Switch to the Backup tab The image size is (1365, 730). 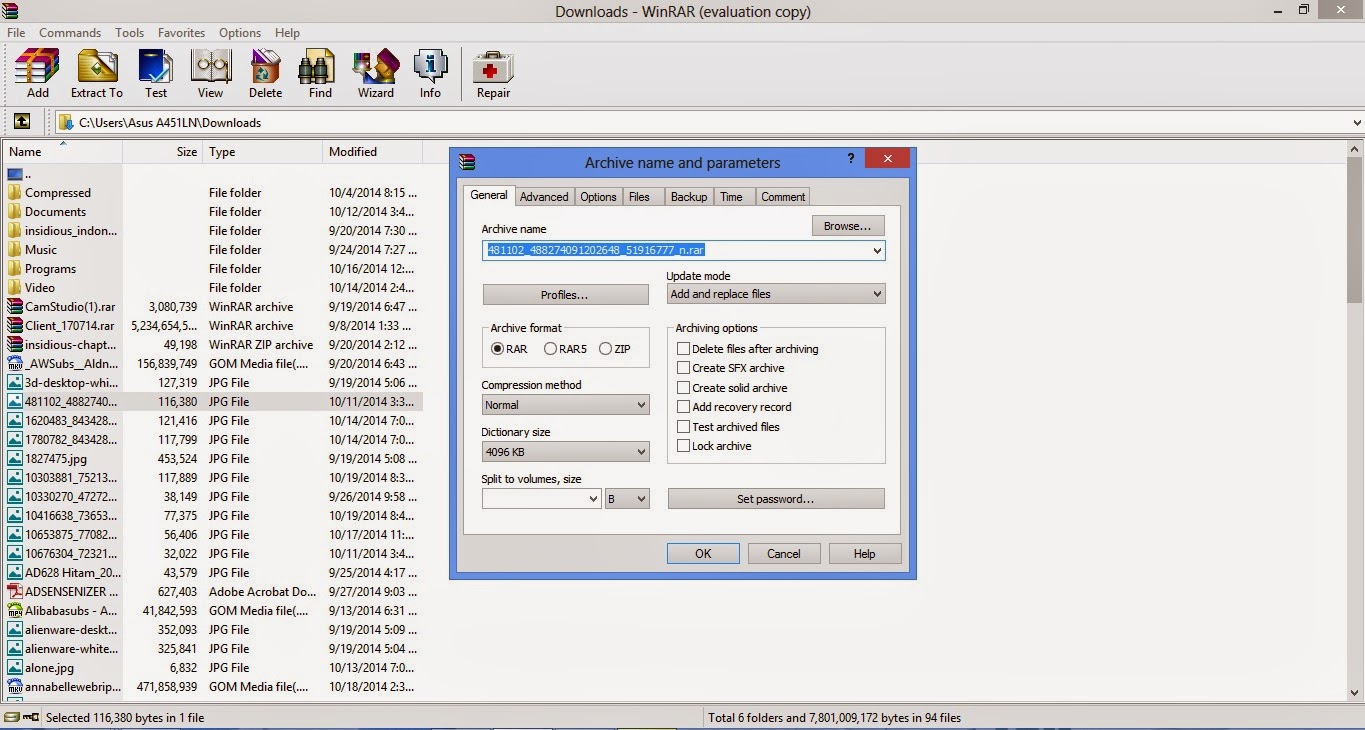[x=689, y=197]
